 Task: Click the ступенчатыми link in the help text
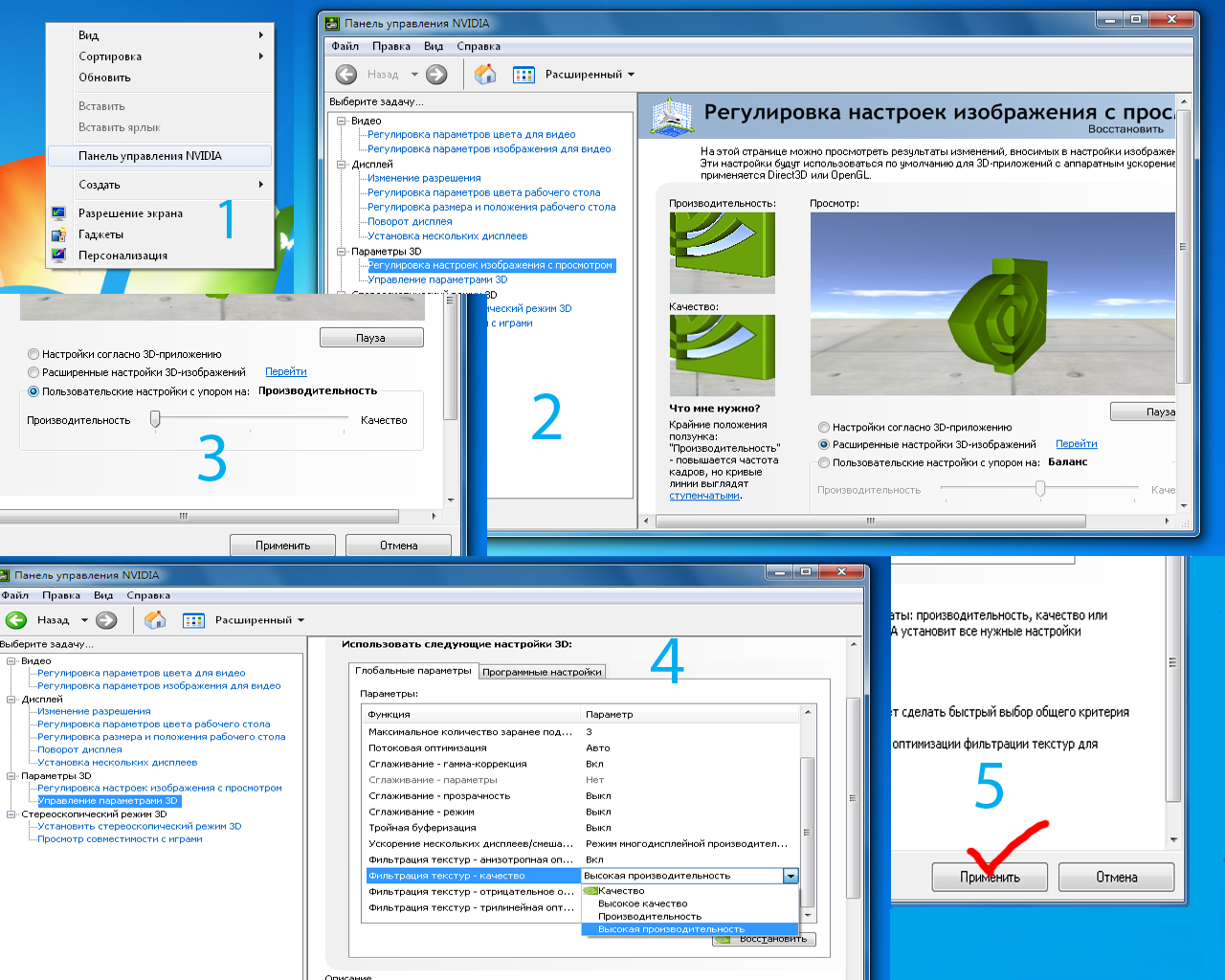tap(704, 496)
